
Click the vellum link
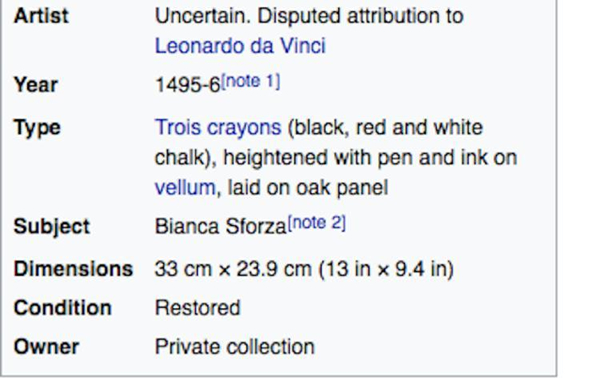pos(185,187)
